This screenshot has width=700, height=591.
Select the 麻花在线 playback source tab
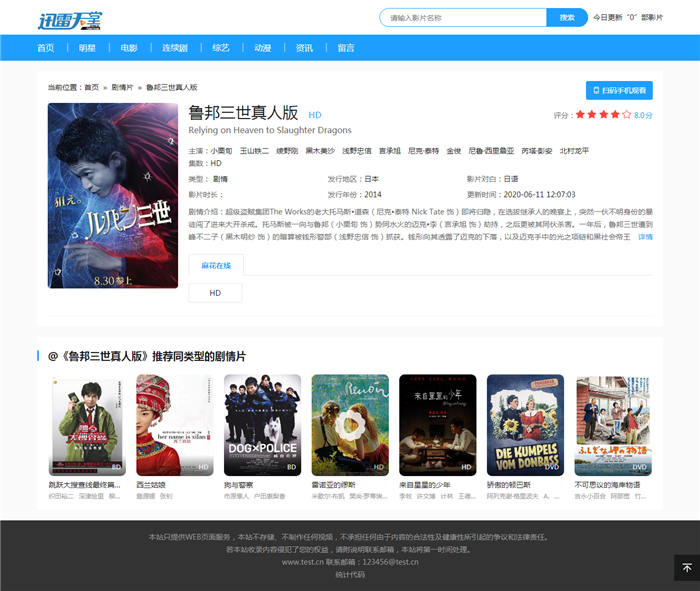(216, 265)
